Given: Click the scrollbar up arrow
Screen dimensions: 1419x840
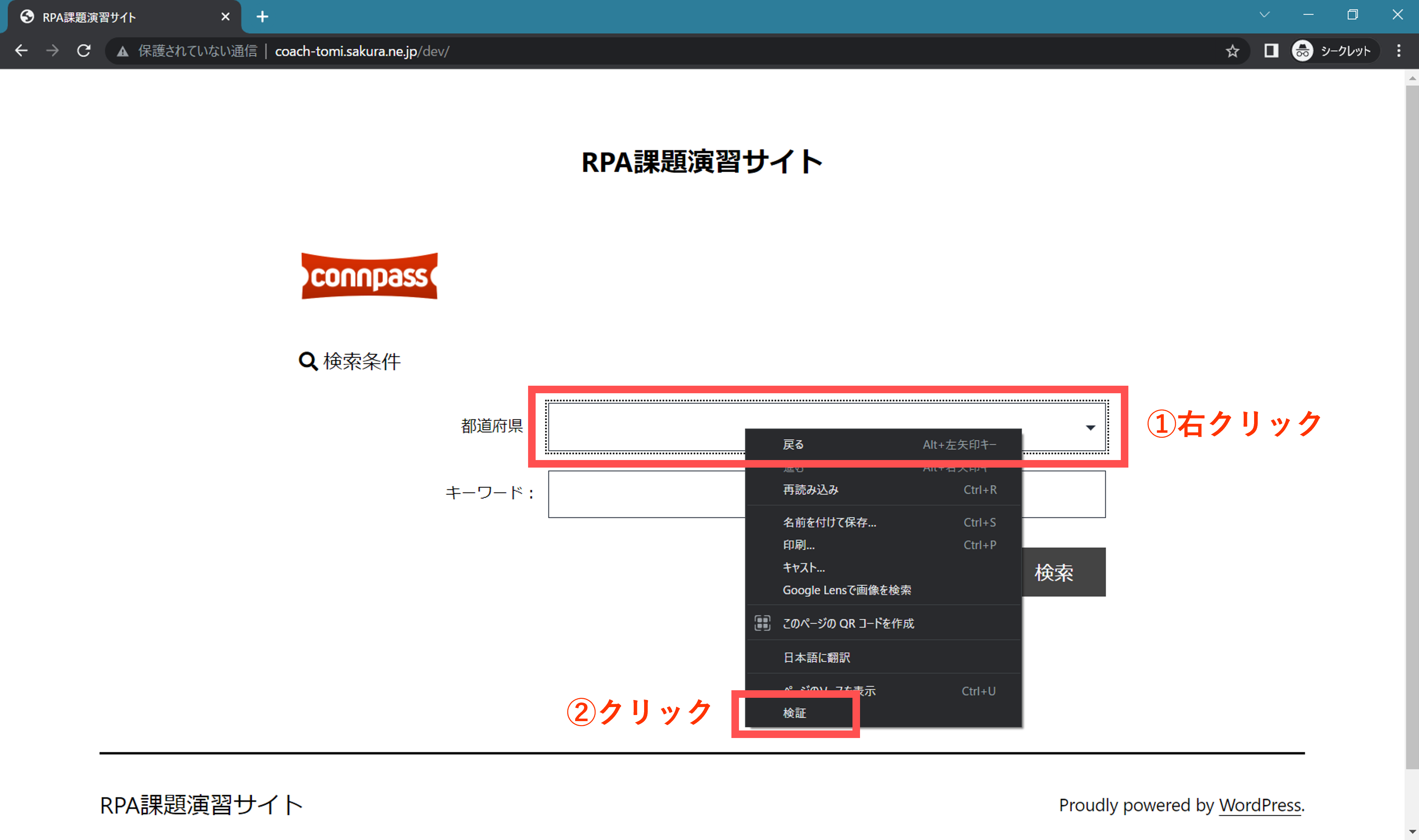Looking at the screenshot, I should (x=1412, y=79).
